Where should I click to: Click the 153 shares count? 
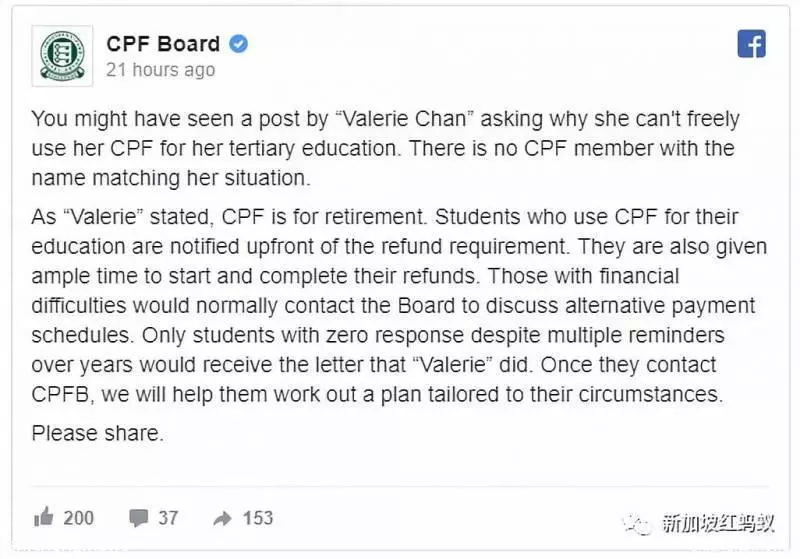tap(258, 518)
